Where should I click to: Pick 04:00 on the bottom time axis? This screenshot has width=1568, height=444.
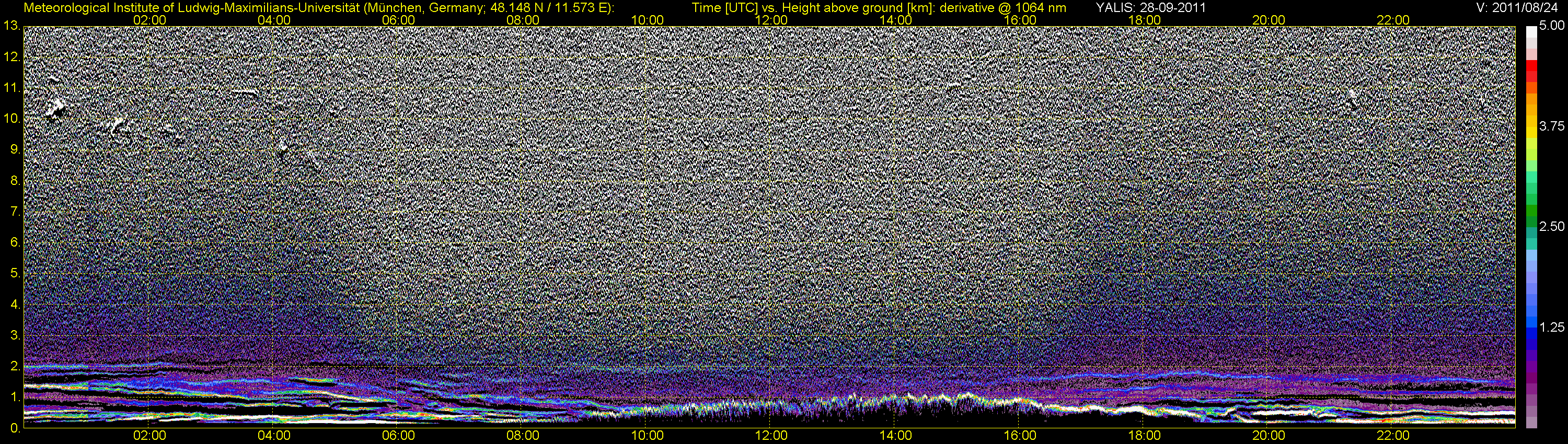tap(274, 436)
